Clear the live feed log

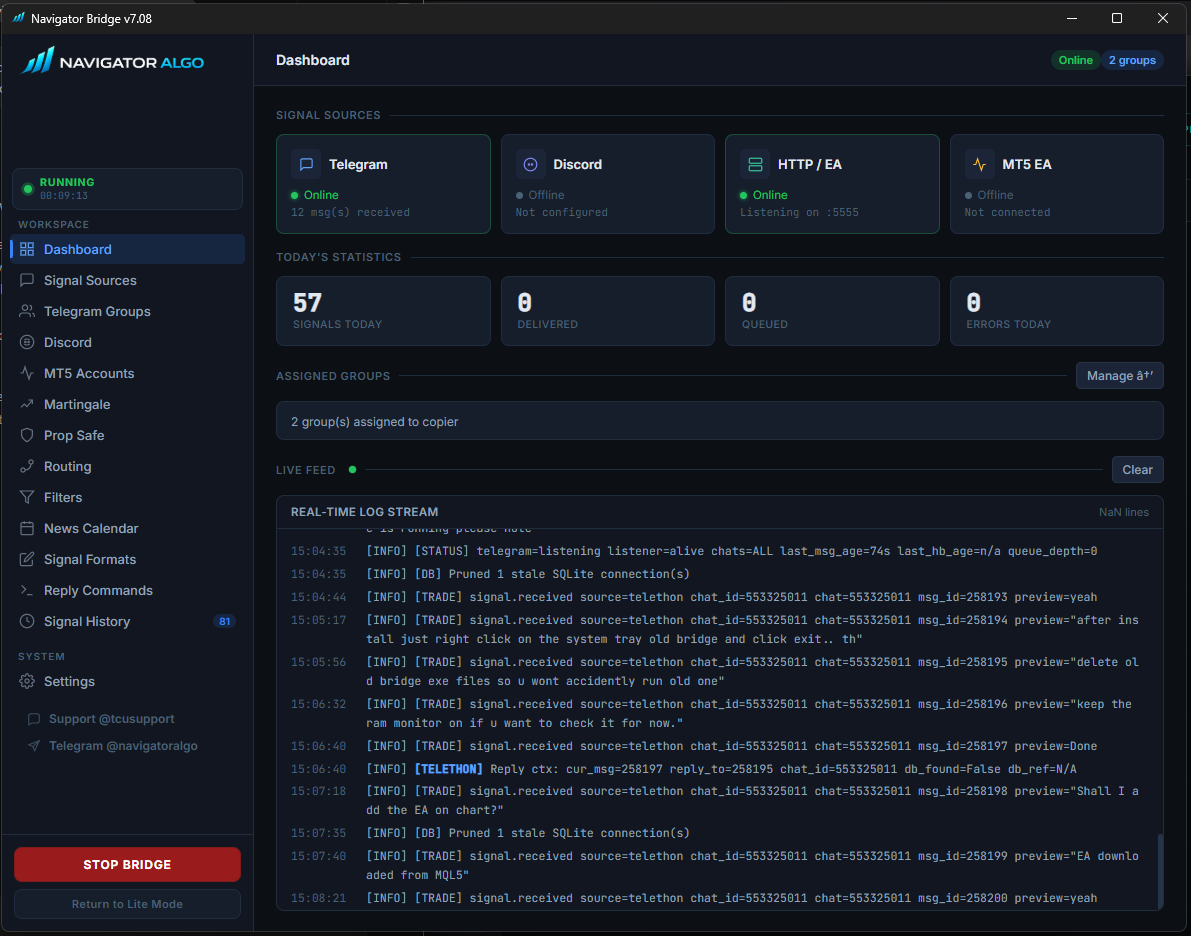1137,470
